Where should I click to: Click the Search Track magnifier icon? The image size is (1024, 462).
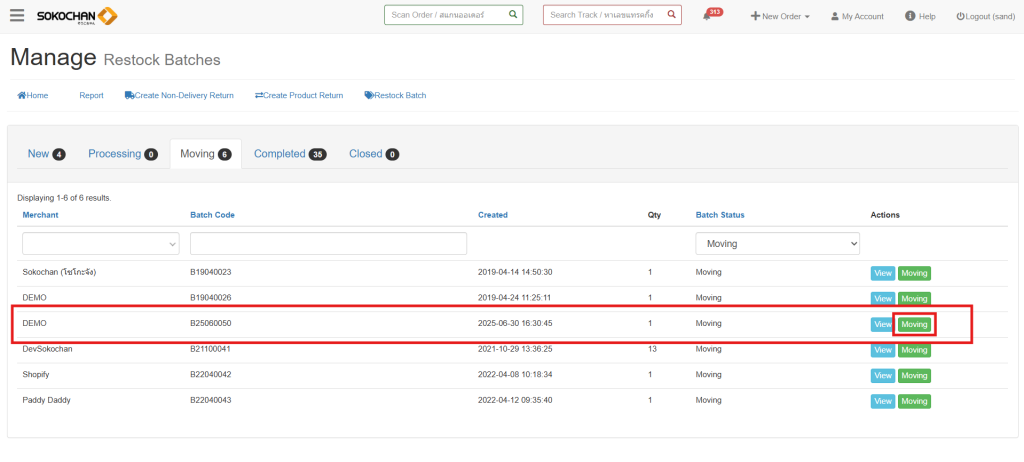(671, 15)
